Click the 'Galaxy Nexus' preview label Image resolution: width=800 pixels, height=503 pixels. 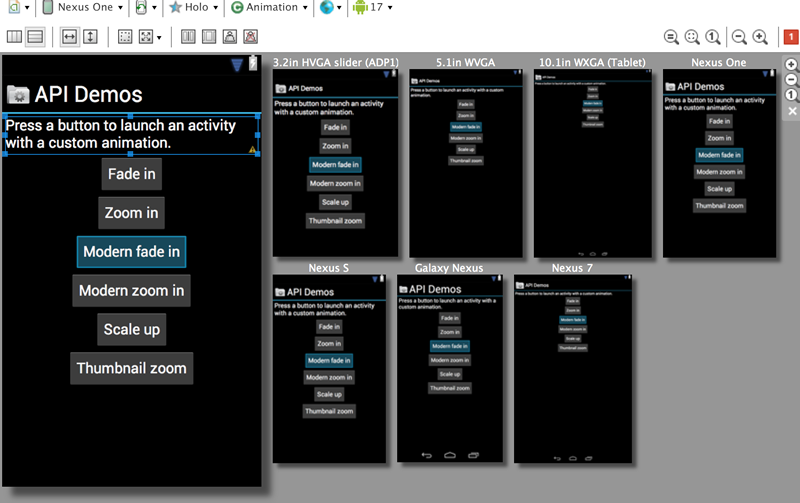click(x=449, y=268)
